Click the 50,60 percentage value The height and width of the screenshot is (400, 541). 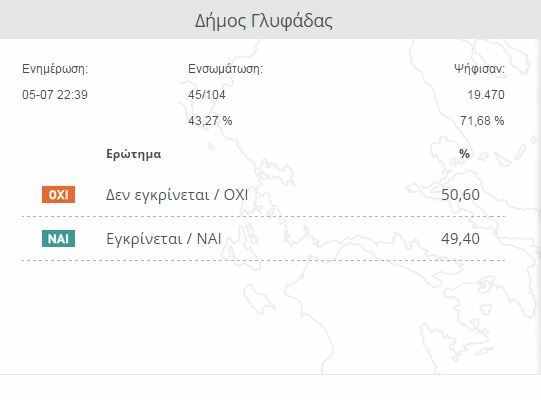pyautogui.click(x=460, y=195)
